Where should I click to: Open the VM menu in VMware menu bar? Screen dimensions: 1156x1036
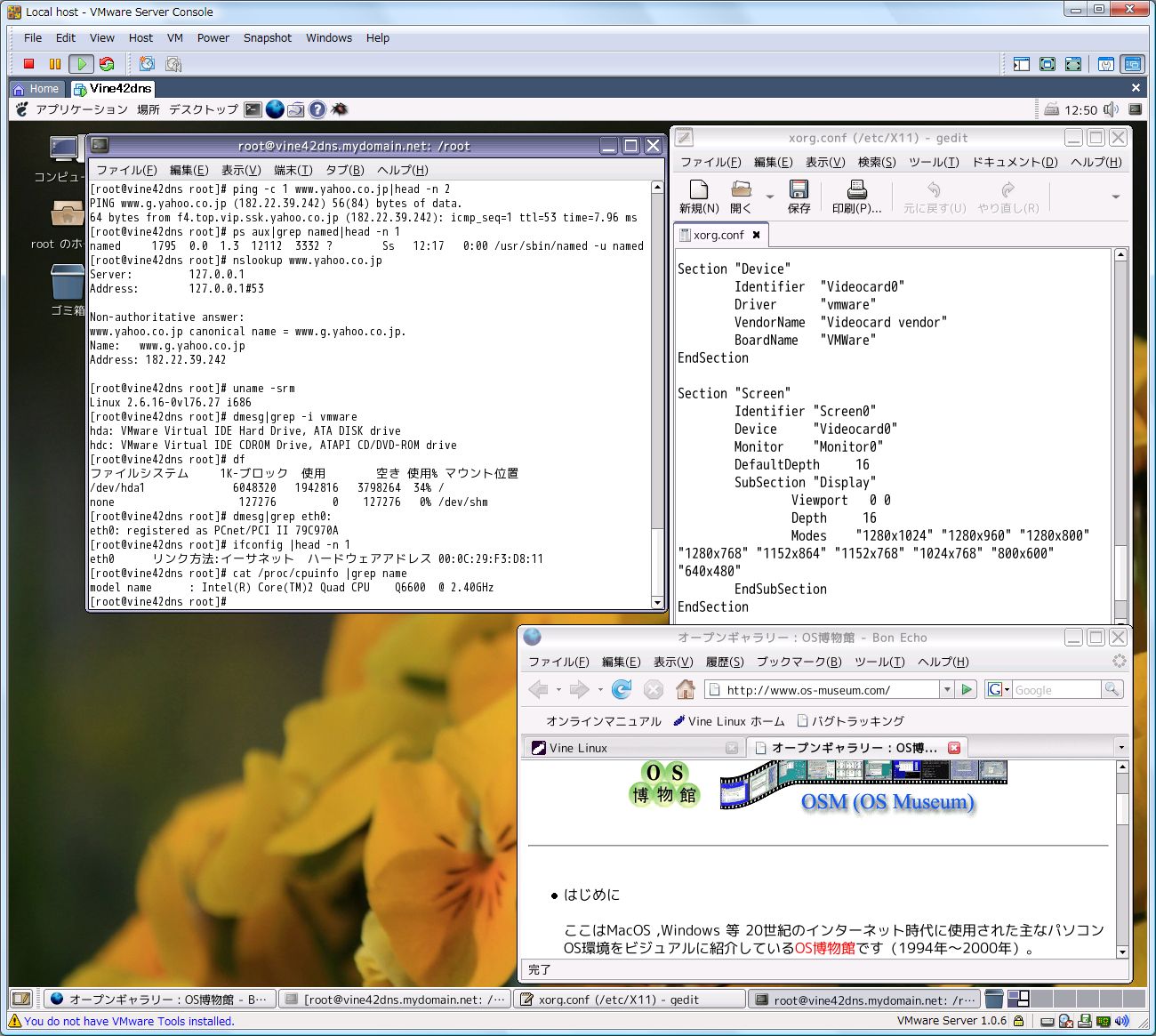[175, 38]
